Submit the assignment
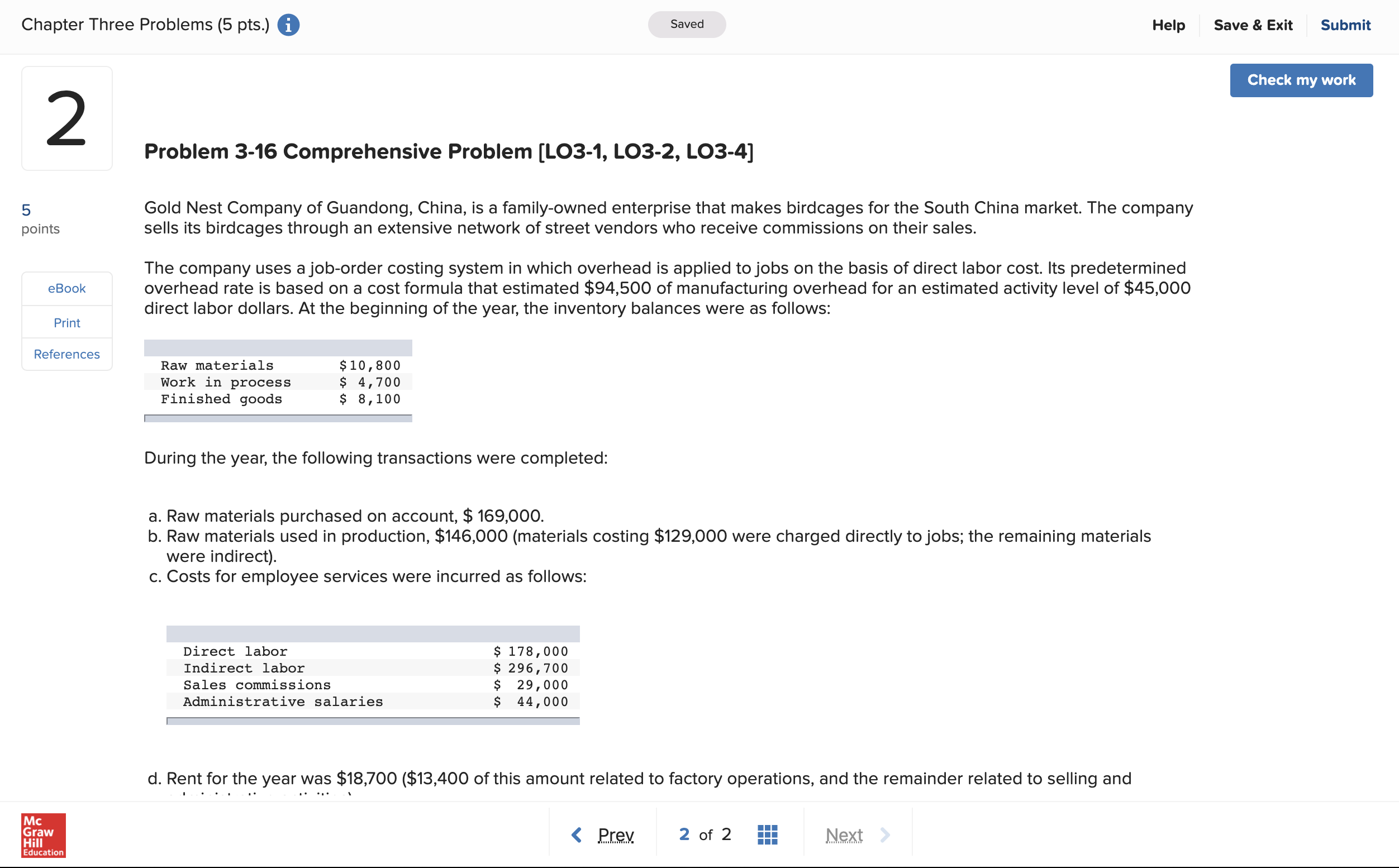The image size is (1399, 868). 1345,25
